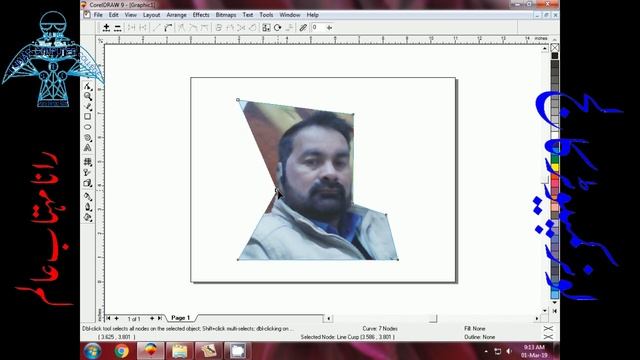640x360 pixels.
Task: Click the 'Curve: 7 Nodes' status text
Action: [380, 329]
